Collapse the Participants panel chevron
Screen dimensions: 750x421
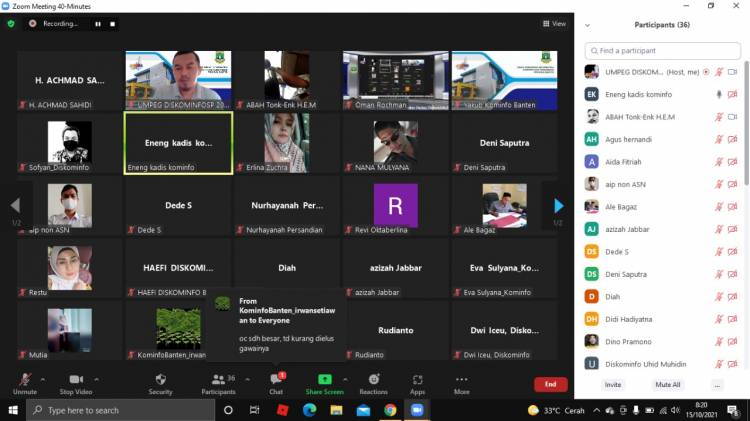click(x=587, y=25)
